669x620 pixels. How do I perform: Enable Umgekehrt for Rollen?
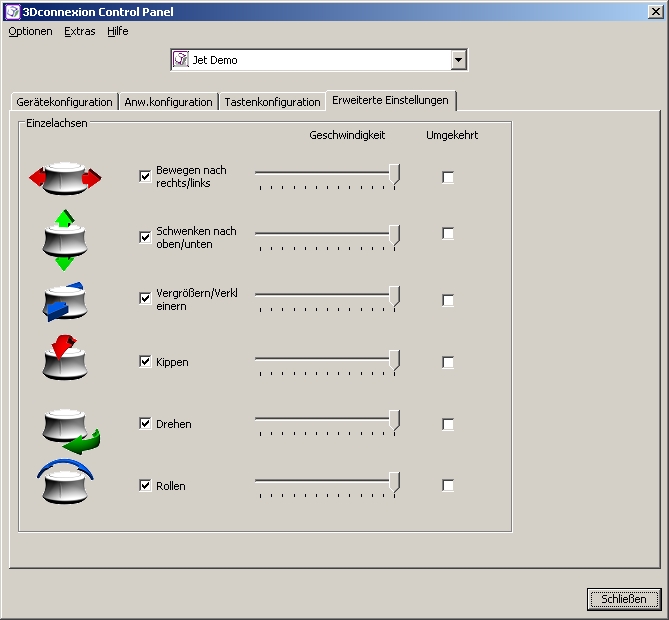pos(448,485)
